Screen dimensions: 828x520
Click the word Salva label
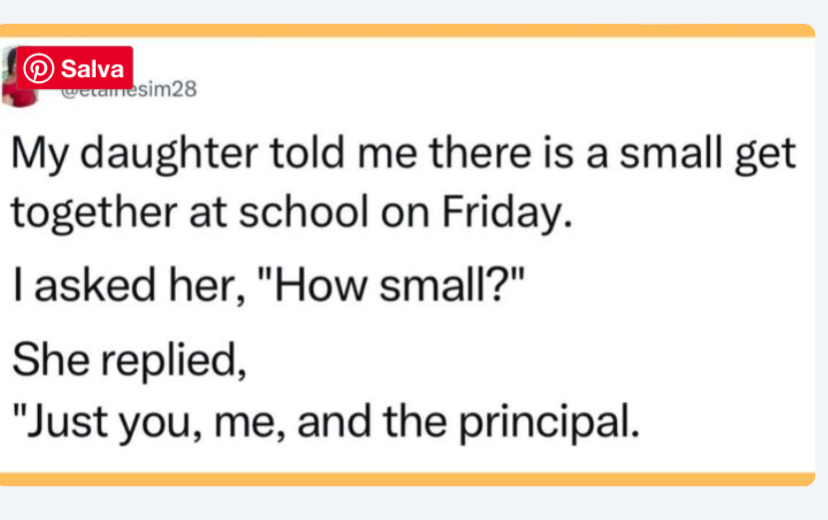click(92, 69)
